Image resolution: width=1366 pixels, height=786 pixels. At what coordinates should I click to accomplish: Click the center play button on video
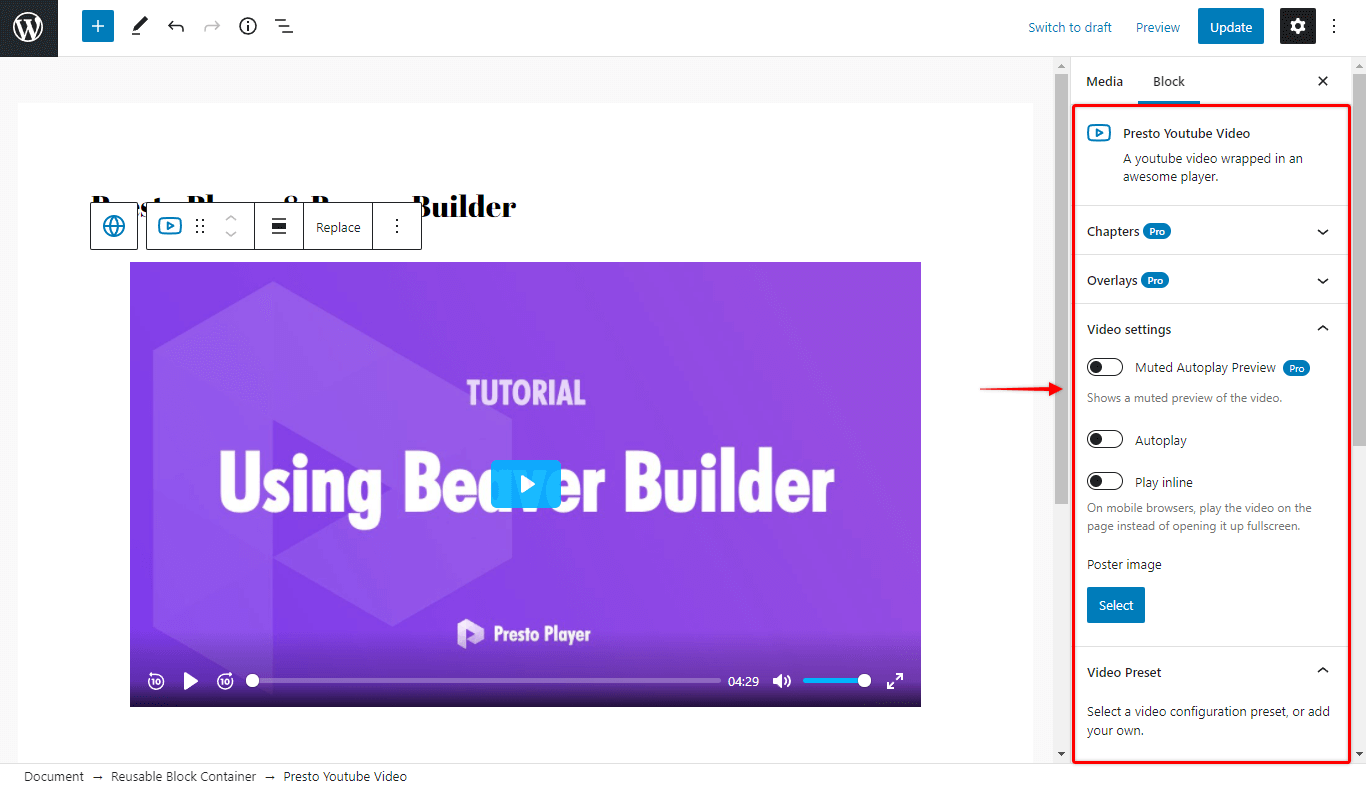(x=526, y=484)
